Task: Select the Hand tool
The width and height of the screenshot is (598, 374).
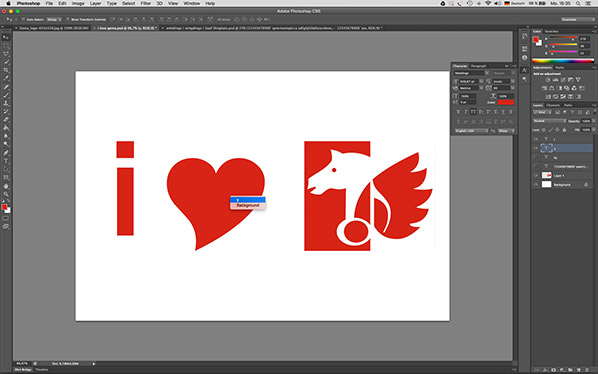Action: click(x=6, y=186)
